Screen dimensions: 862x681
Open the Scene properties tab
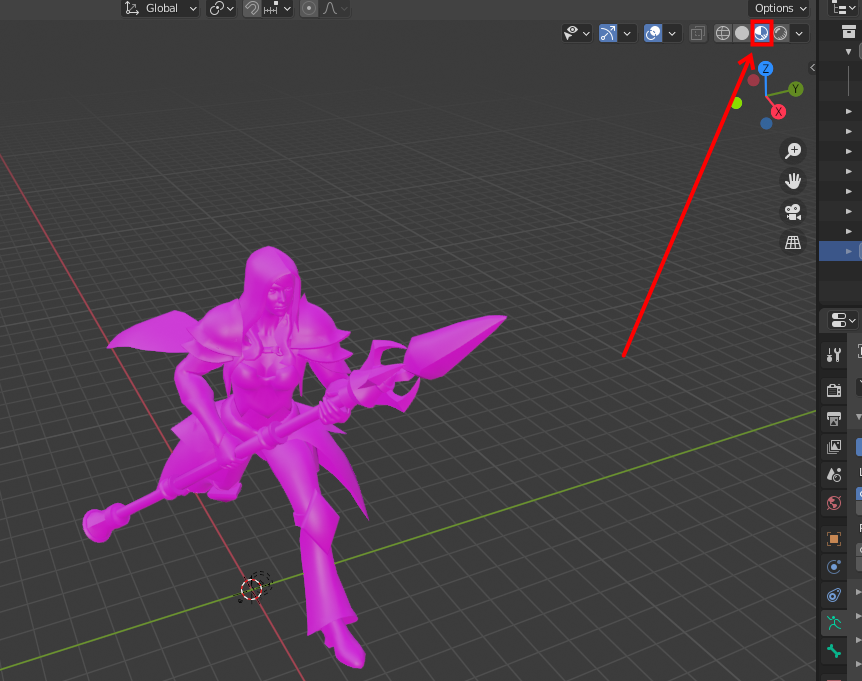pos(834,475)
